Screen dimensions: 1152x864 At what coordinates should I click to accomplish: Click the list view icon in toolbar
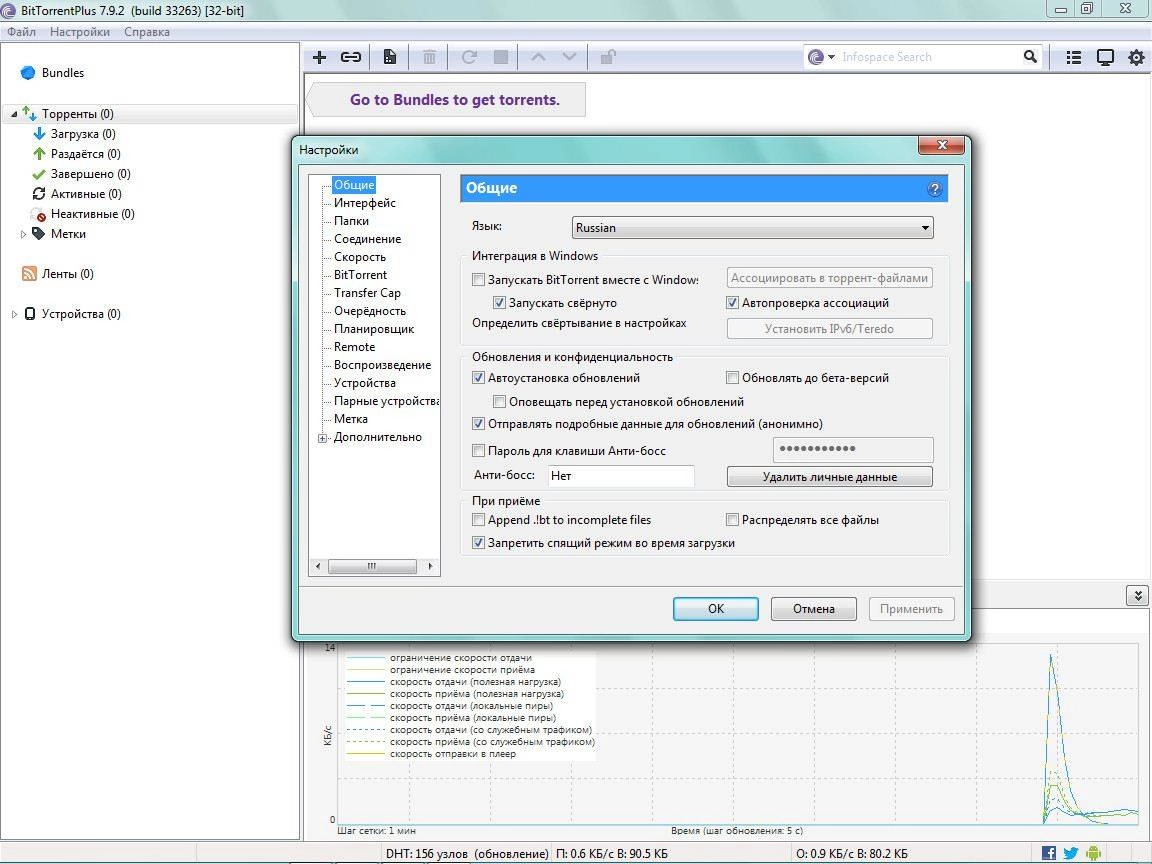pyautogui.click(x=1073, y=57)
